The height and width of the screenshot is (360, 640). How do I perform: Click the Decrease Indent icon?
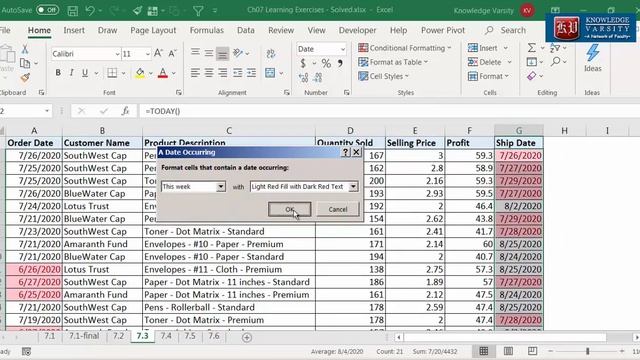pos(238,73)
